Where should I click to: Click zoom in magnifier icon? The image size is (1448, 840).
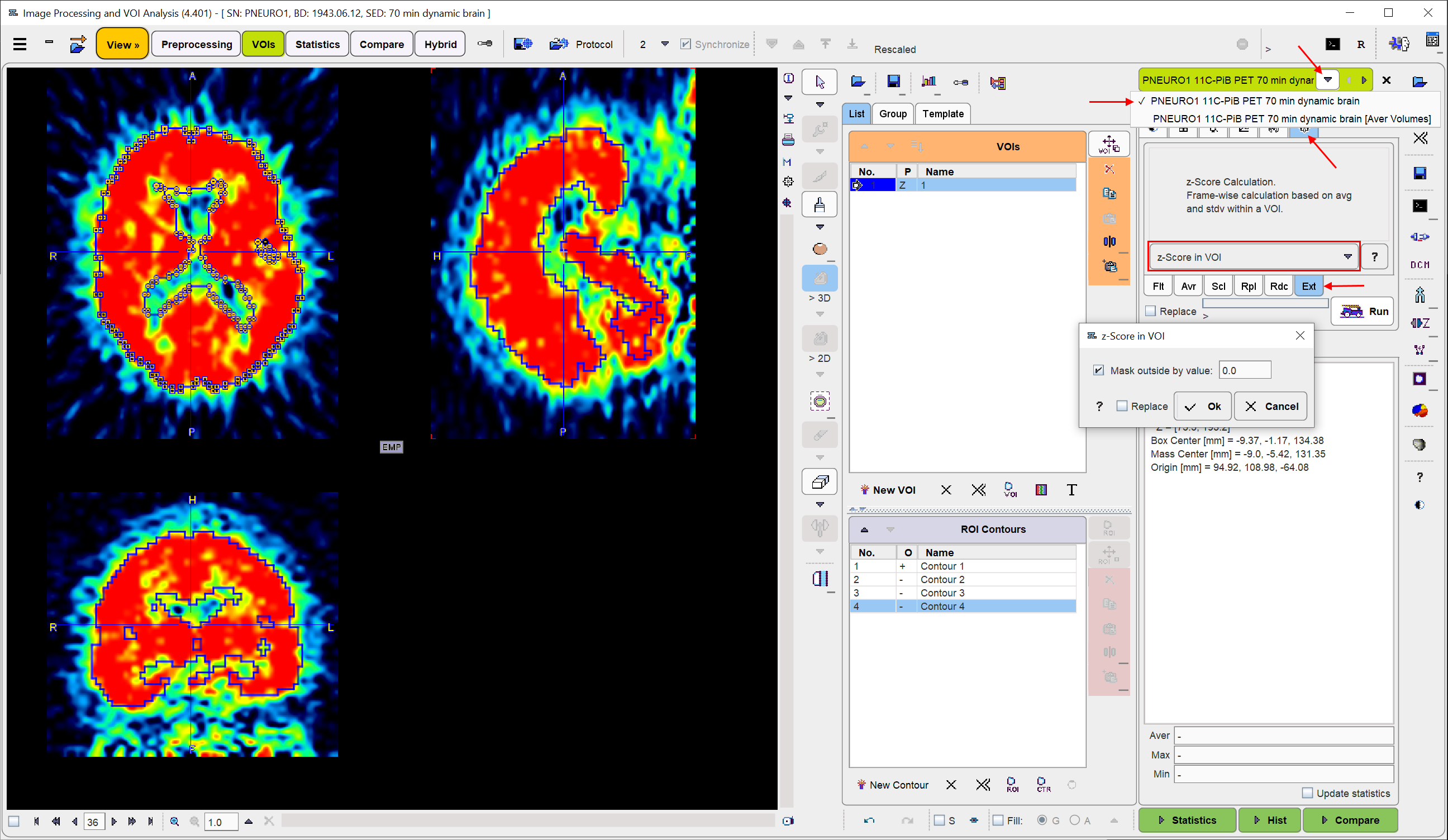point(174,822)
